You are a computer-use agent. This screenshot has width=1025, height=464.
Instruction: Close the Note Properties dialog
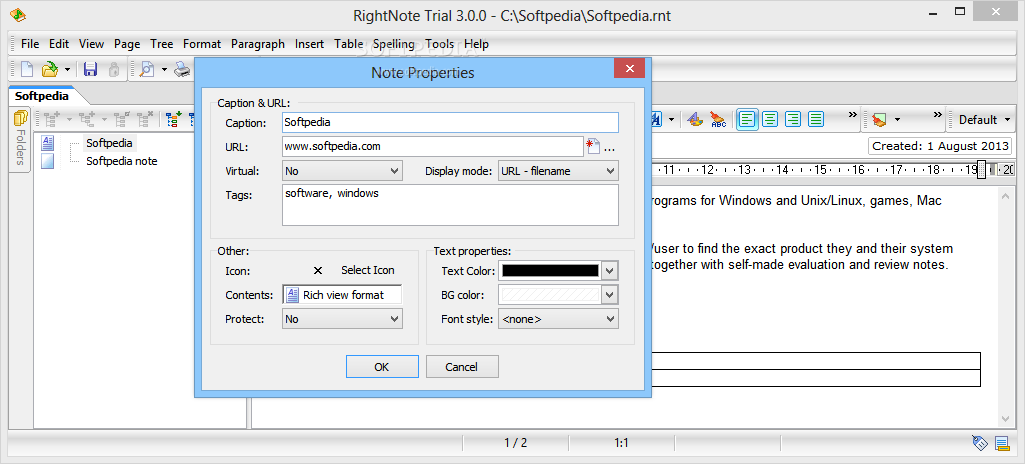coord(629,68)
